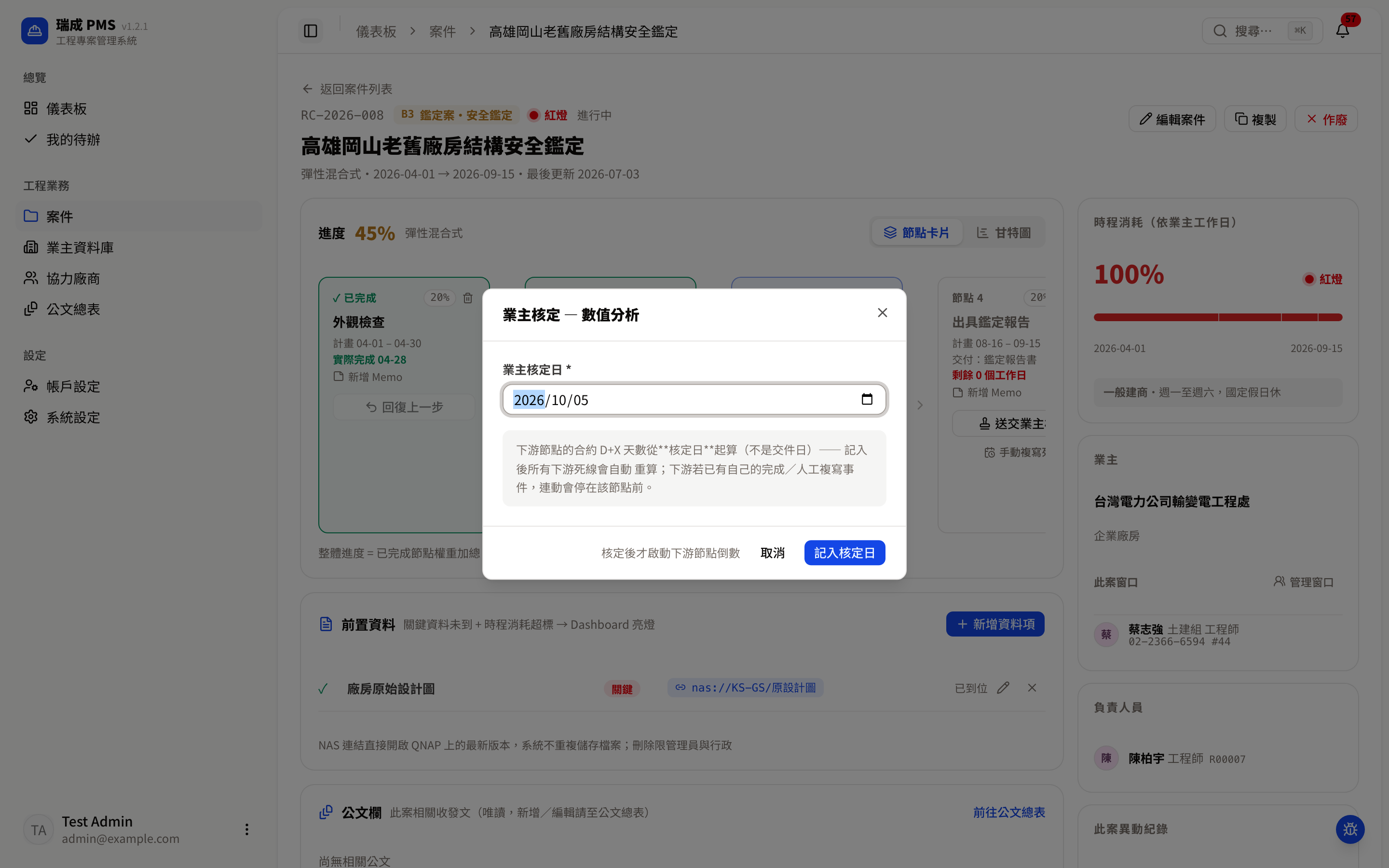Click 新增資料項 button
This screenshot has height=868, width=1389.
(995, 624)
